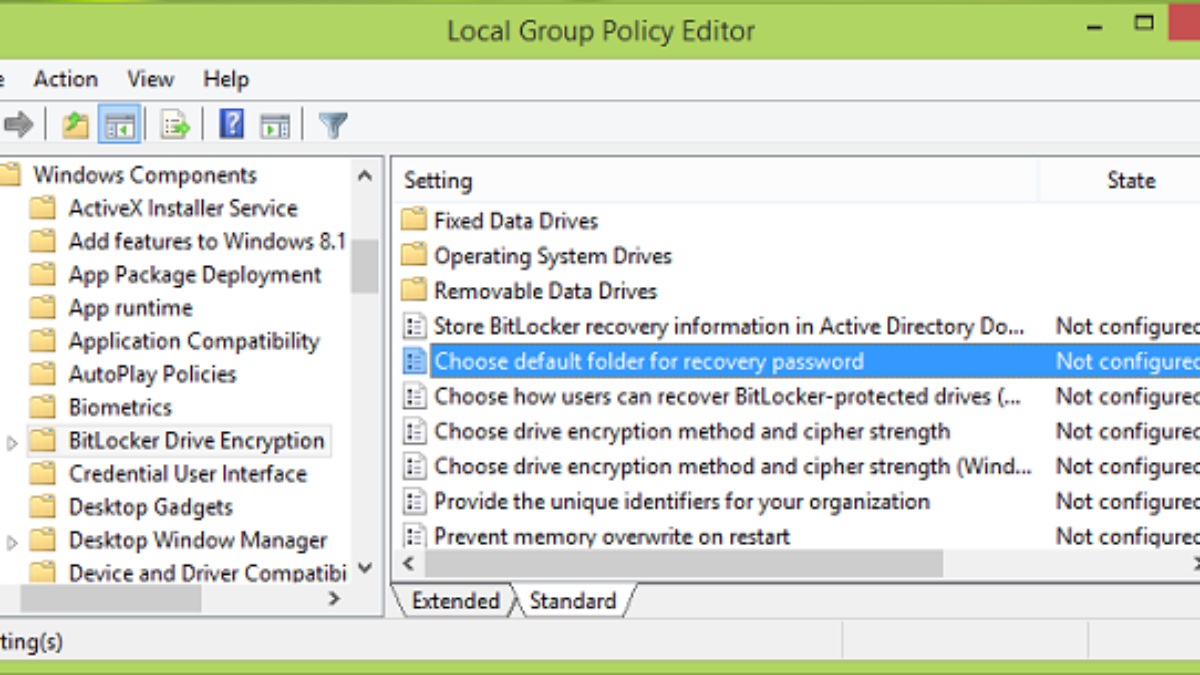Select the Biometrics folder icon in tree
This screenshot has width=1200, height=675.
tap(42, 407)
